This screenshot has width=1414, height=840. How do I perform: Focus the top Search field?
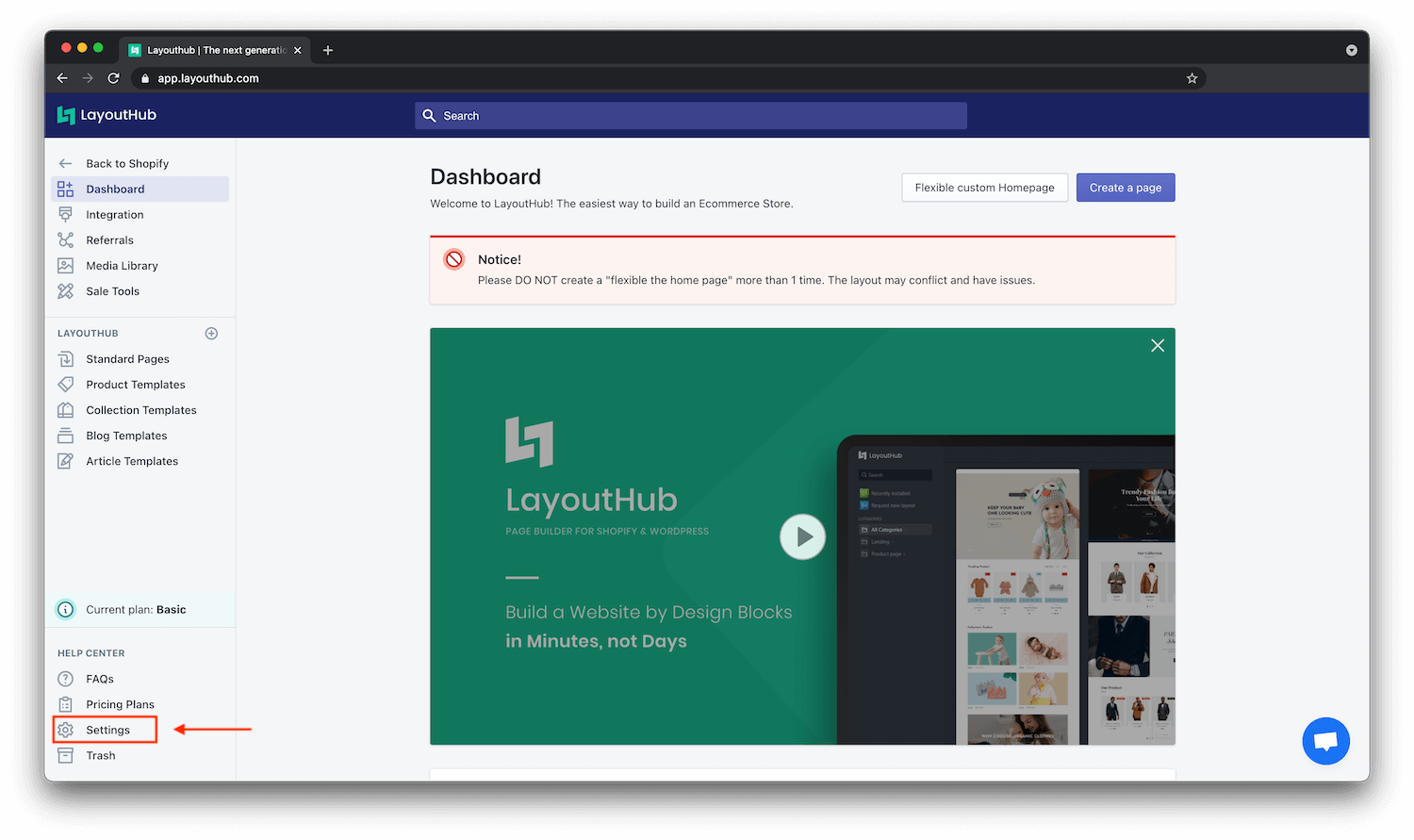click(x=691, y=115)
